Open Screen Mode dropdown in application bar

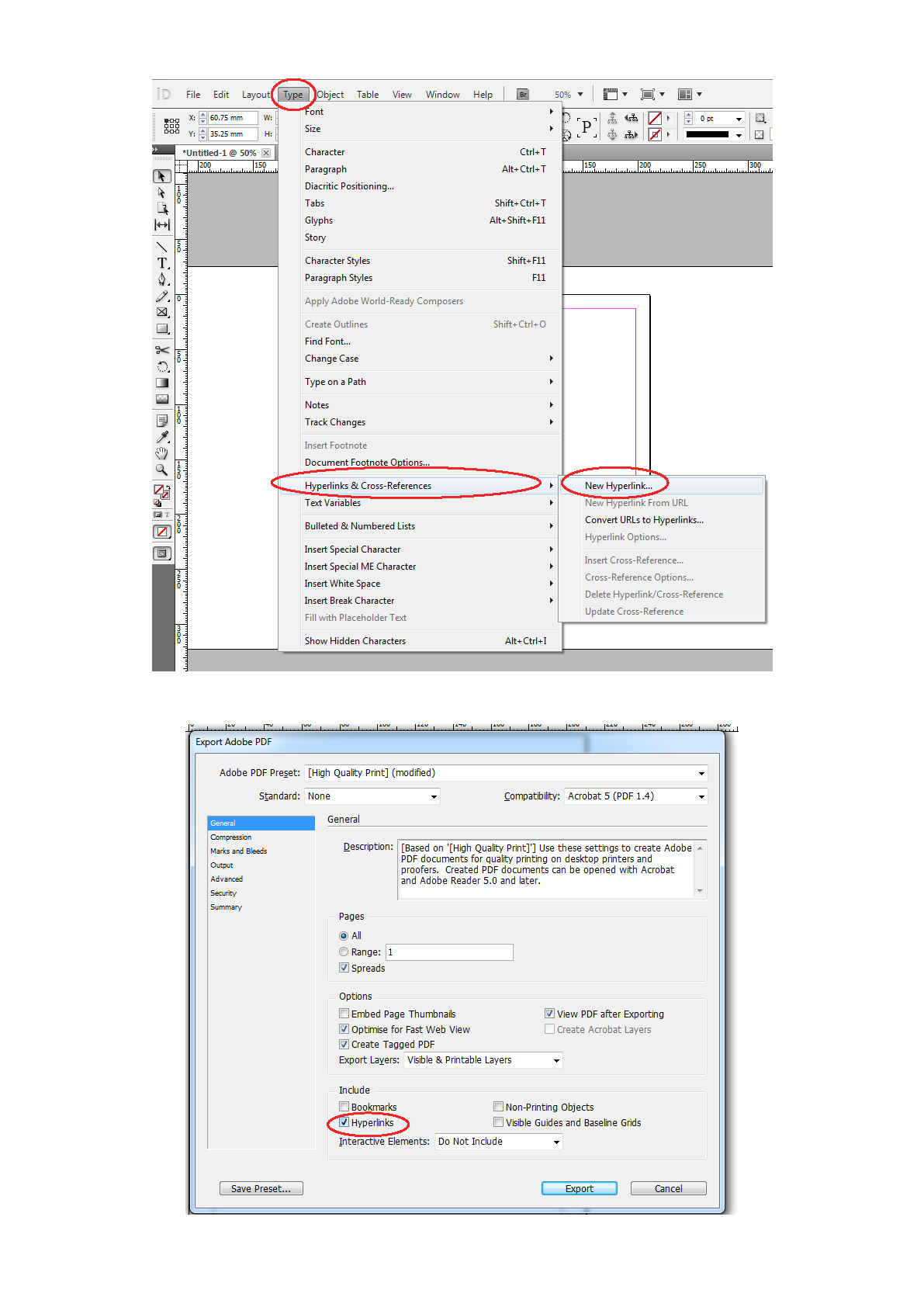pos(652,95)
